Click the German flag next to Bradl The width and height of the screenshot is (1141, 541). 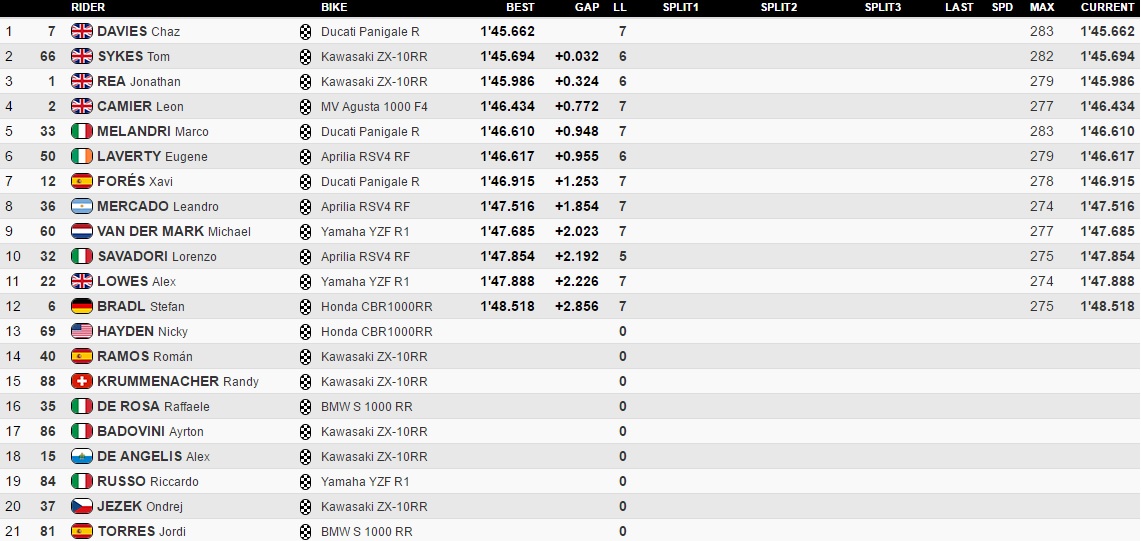point(82,306)
